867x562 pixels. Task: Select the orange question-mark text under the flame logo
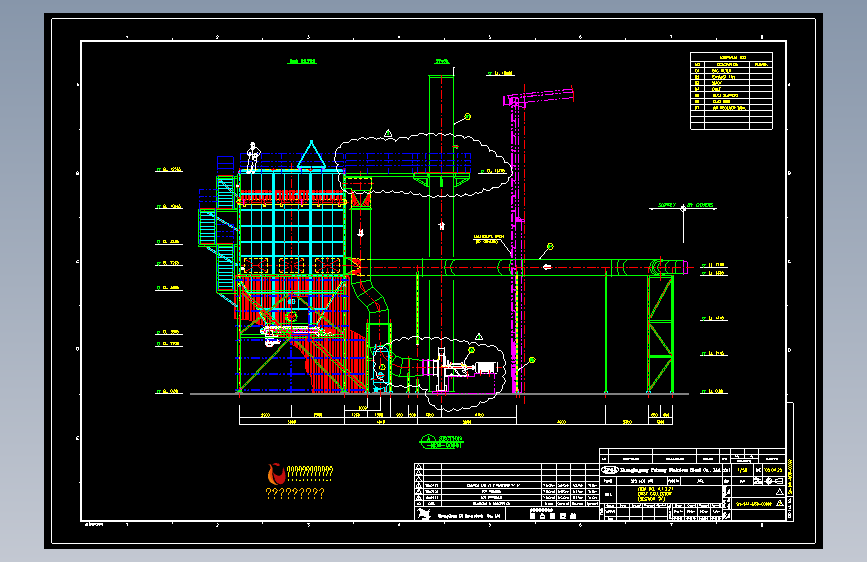pos(295,493)
